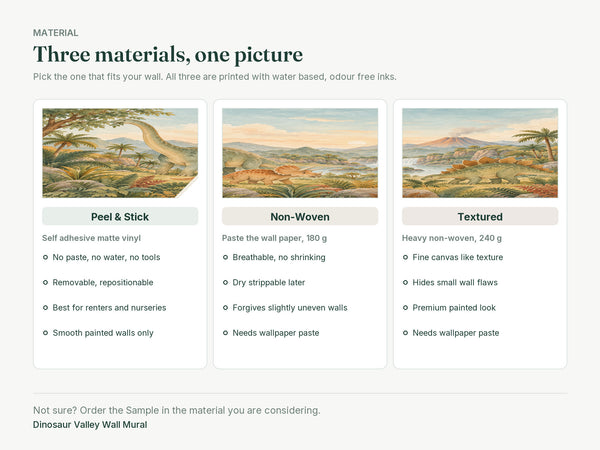Click bullet icon beside Fine canvas like texture

click(x=405, y=257)
